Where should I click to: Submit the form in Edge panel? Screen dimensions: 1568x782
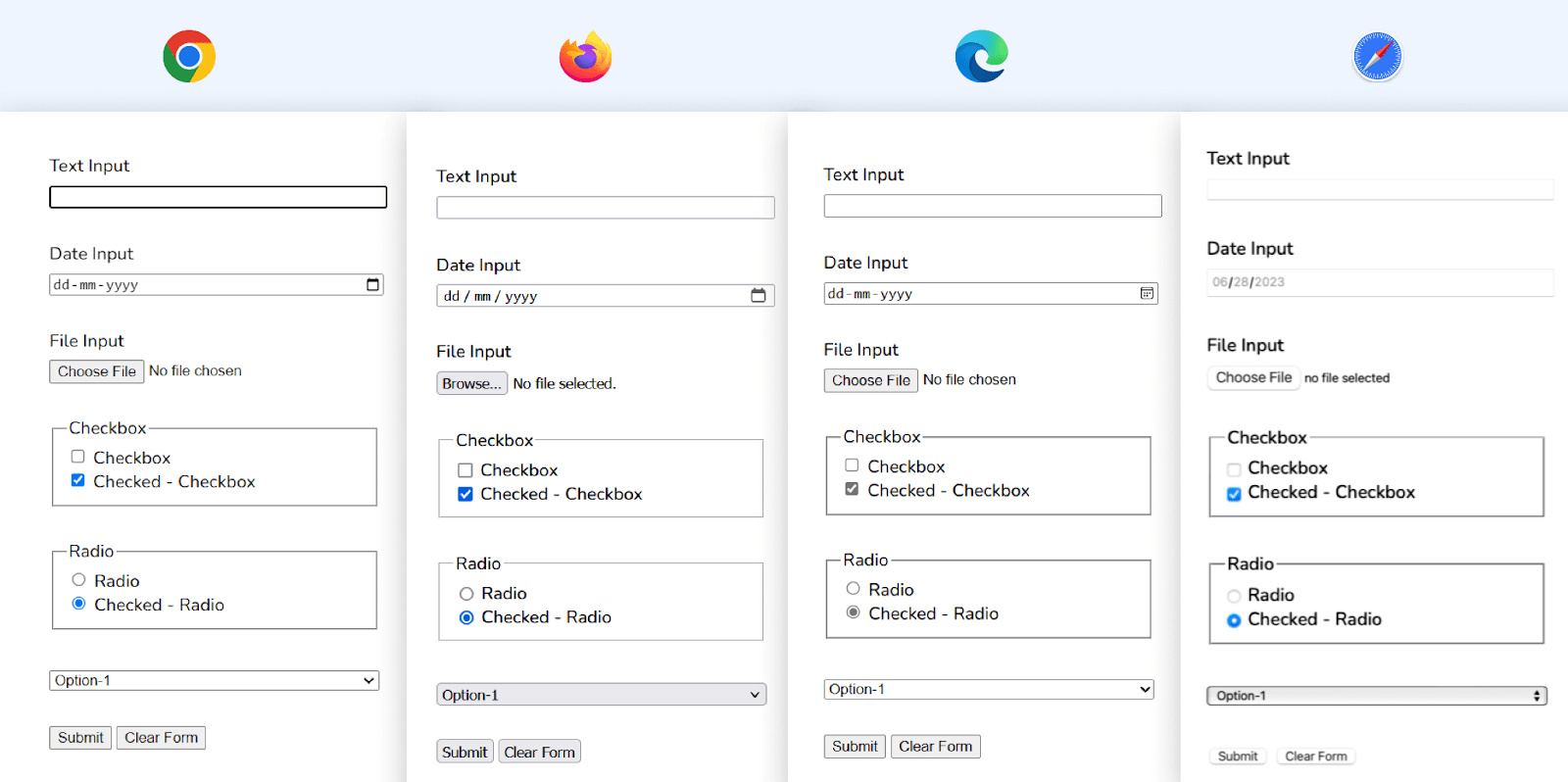855,747
